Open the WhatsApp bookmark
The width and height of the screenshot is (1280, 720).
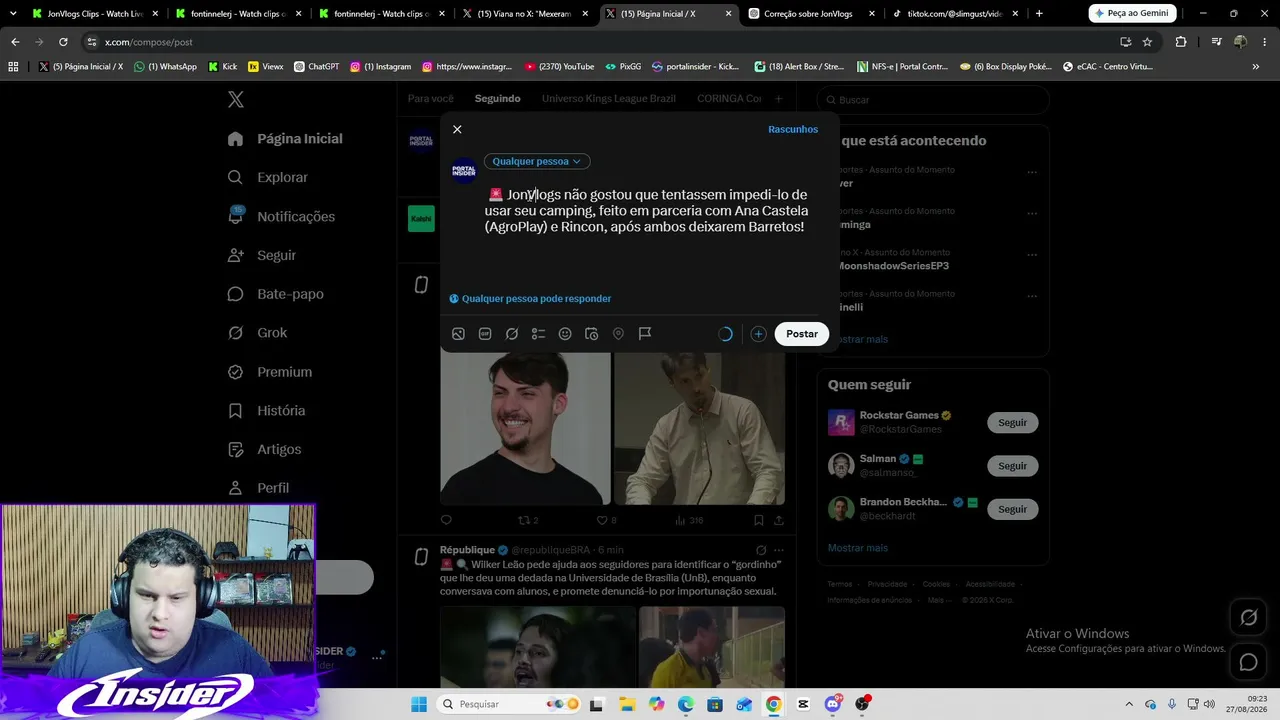pos(165,67)
